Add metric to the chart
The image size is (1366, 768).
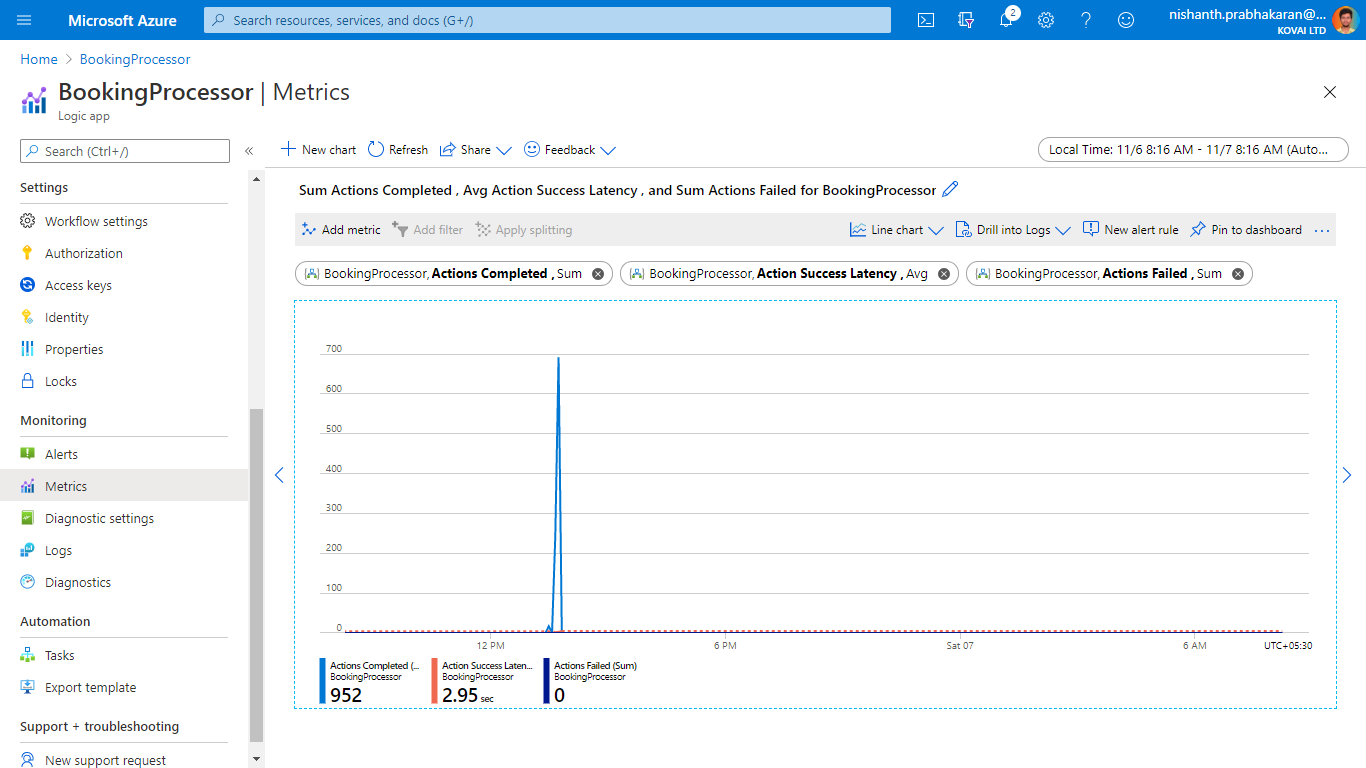(341, 230)
